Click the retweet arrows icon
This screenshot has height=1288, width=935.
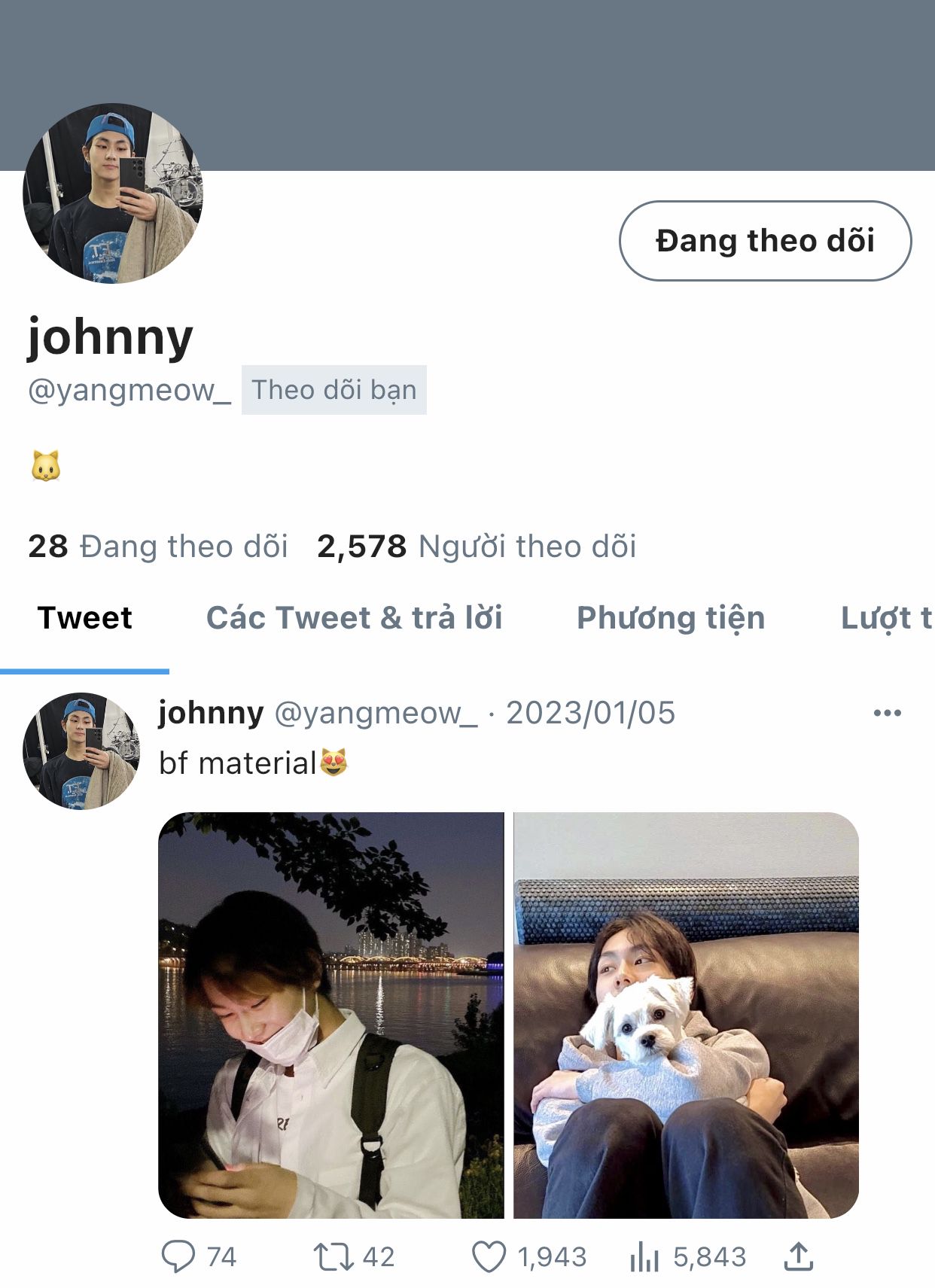click(333, 1256)
